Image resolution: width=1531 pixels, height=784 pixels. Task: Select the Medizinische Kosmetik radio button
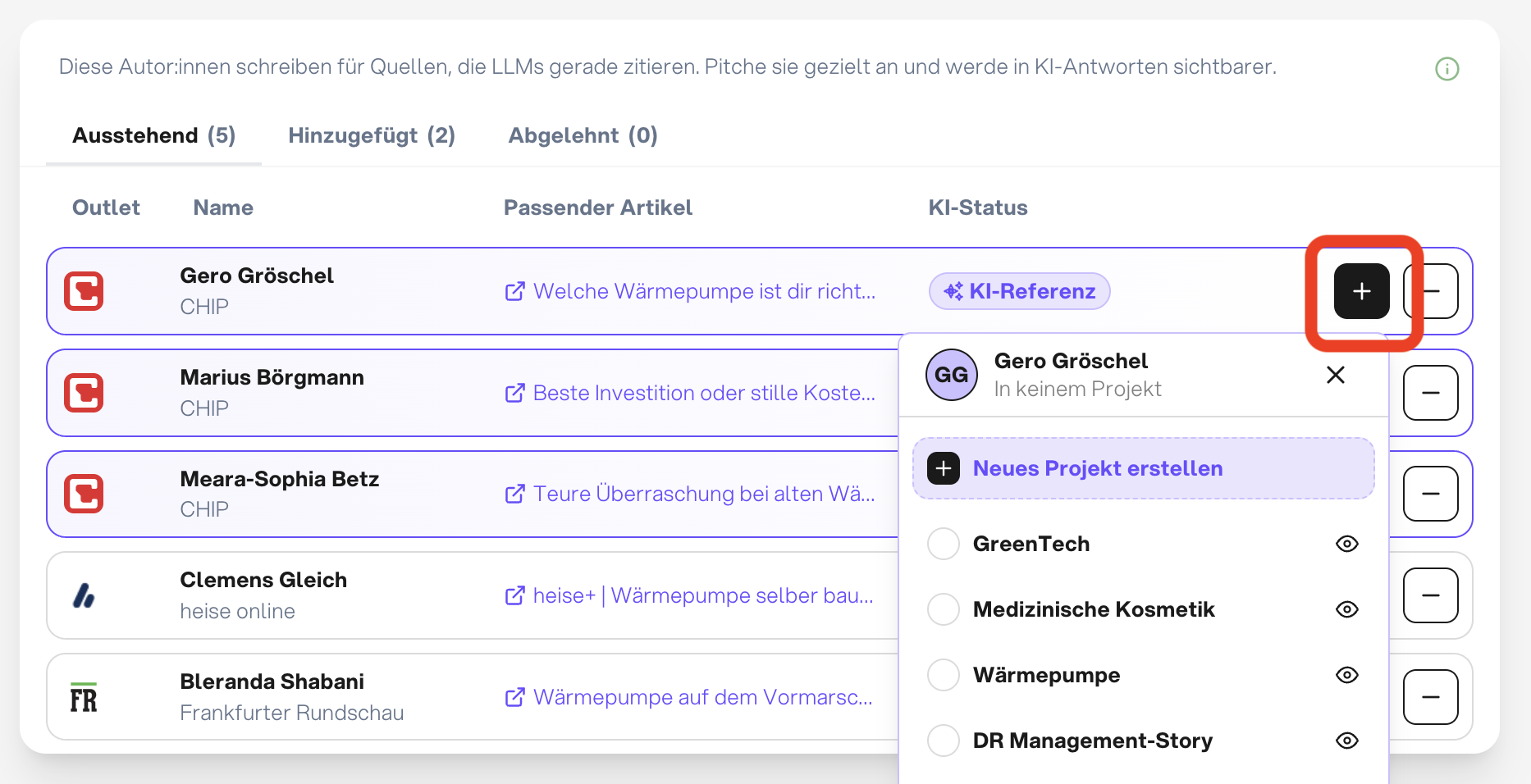943,609
